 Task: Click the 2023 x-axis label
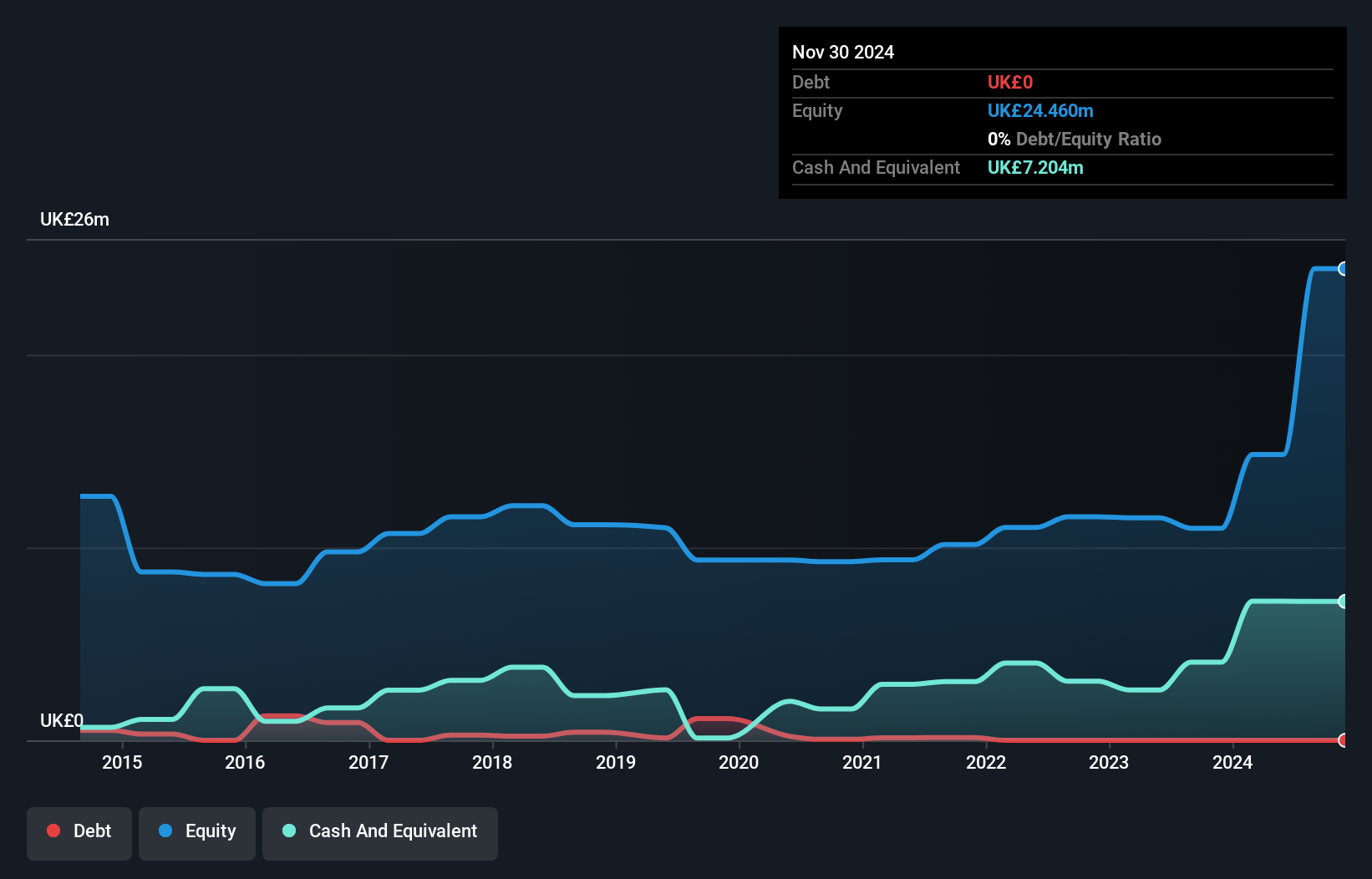(x=1109, y=762)
